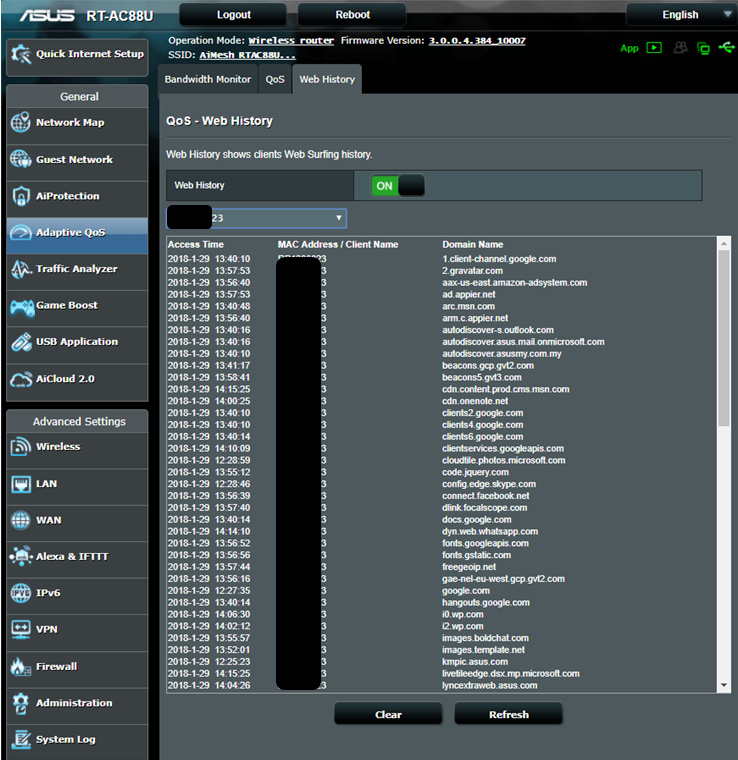The height and width of the screenshot is (760, 738).
Task: Click the App link text
Action: pyautogui.click(x=629, y=48)
